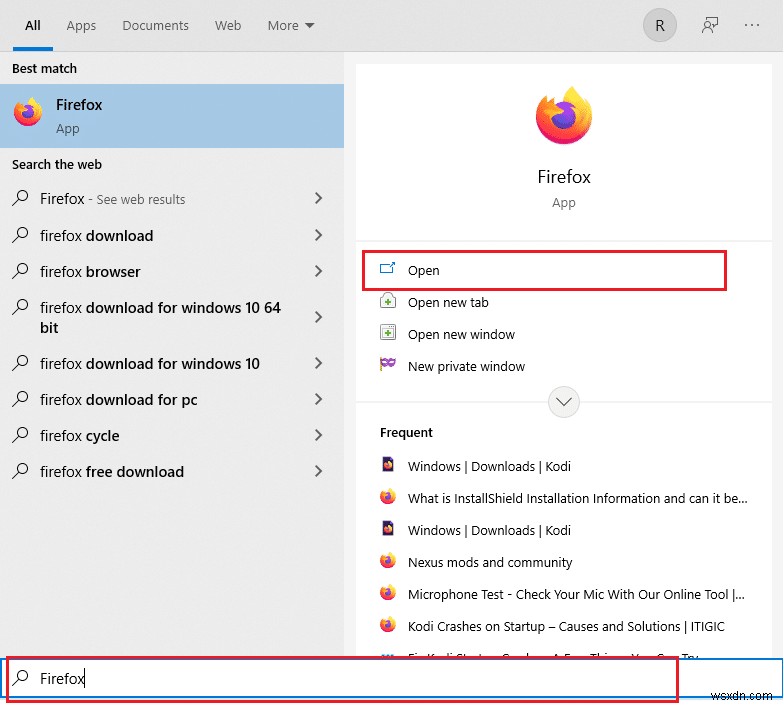Select the 'firefox cycle' web suggestion
This screenshot has width=784, height=706.
(79, 436)
